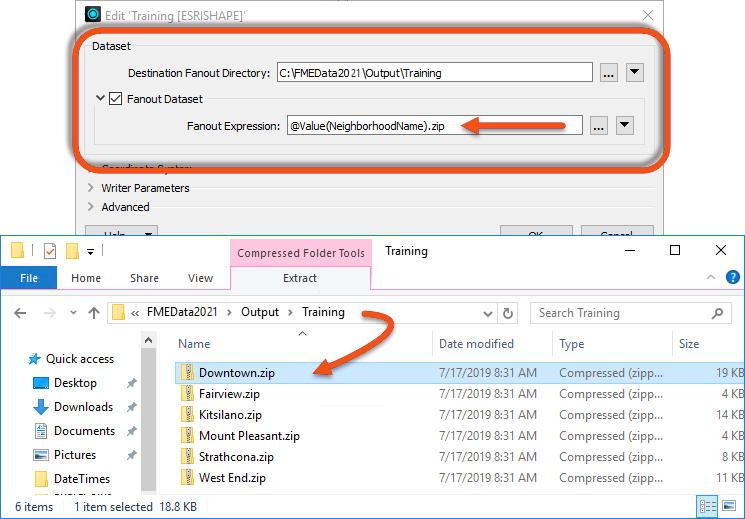Minimize the Training Explorer window
745x519 pixels.
click(x=630, y=250)
